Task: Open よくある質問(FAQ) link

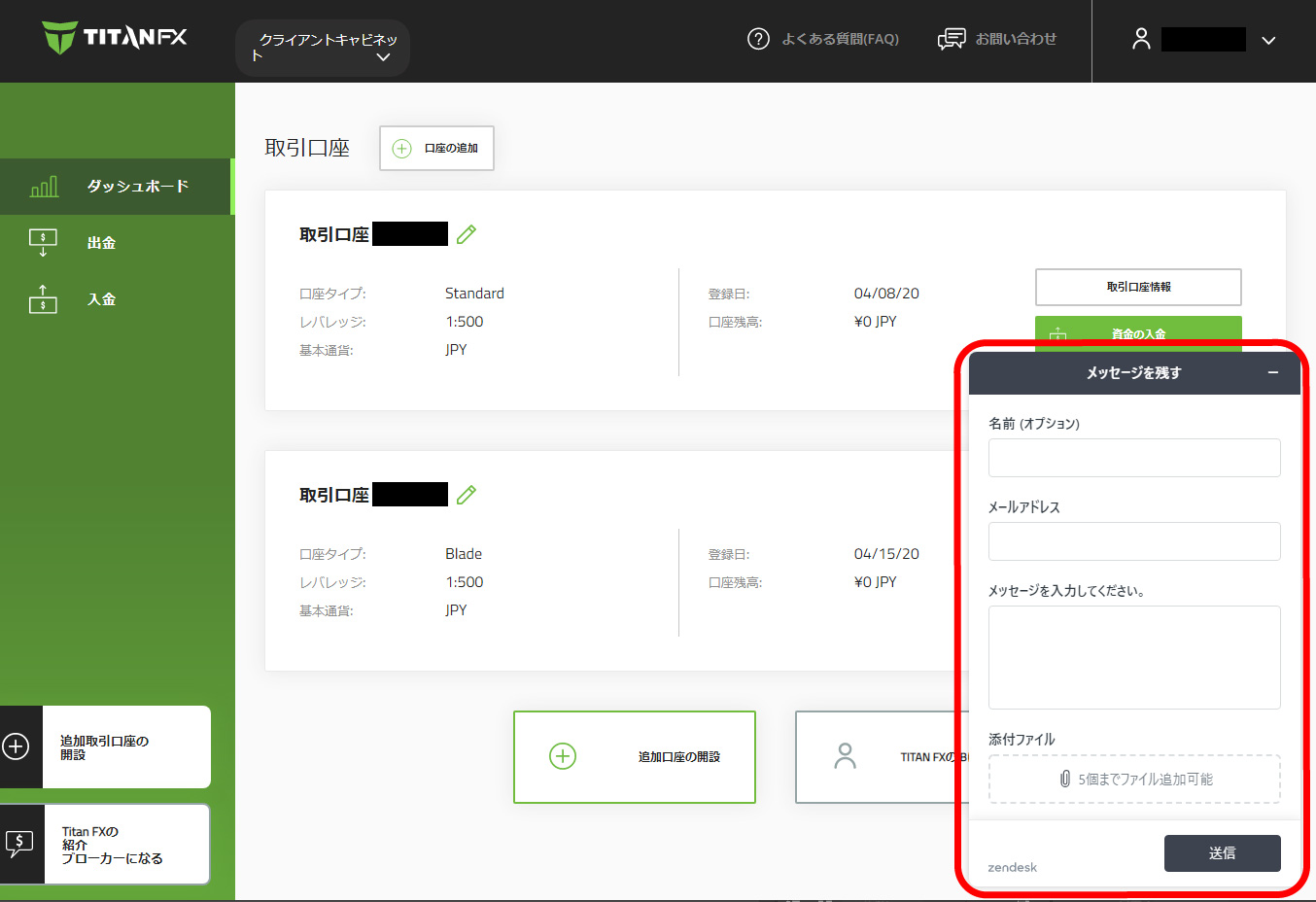Action: pyautogui.click(x=840, y=39)
